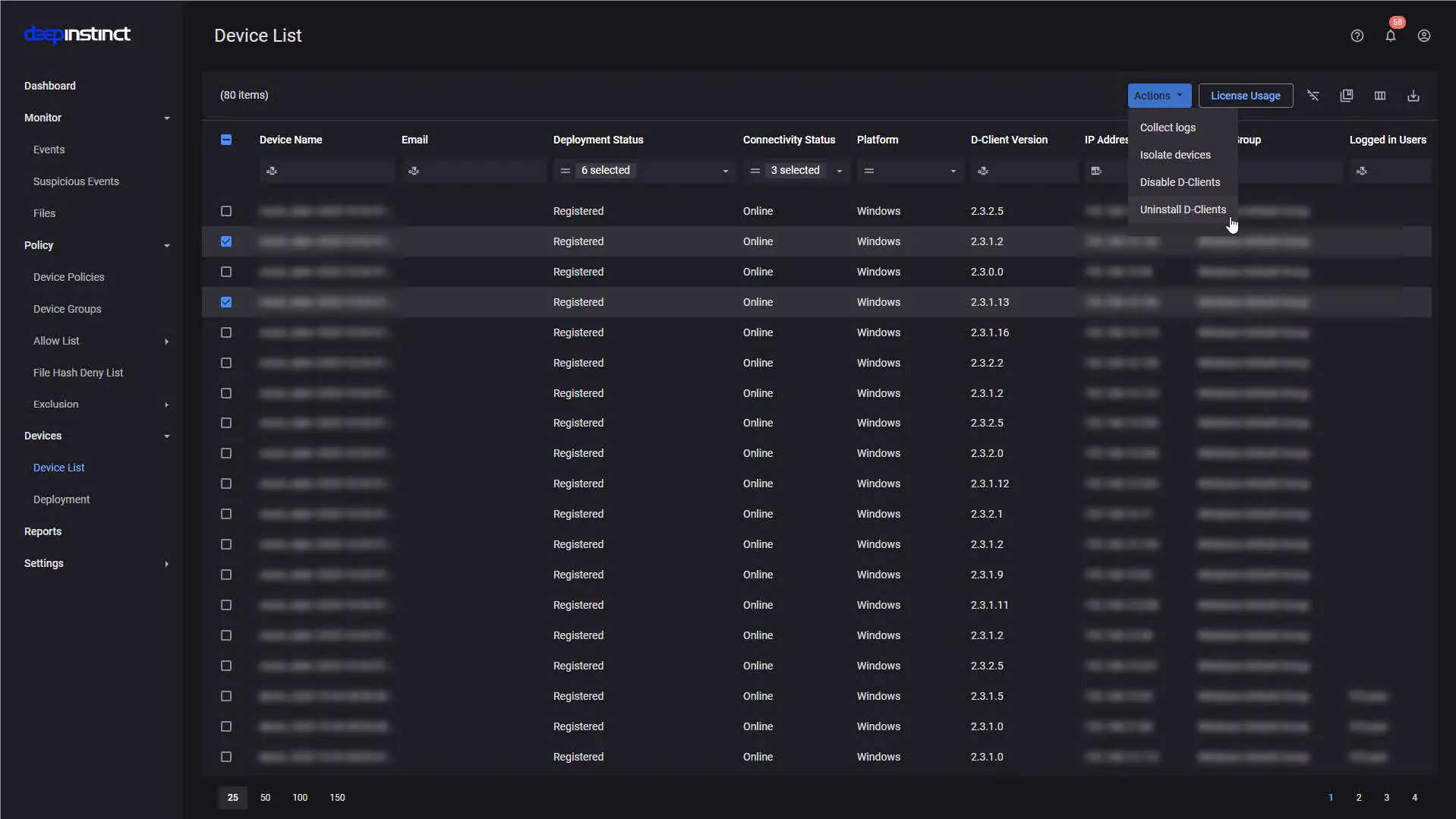Open Suspicious Events in the sidebar

click(76, 181)
